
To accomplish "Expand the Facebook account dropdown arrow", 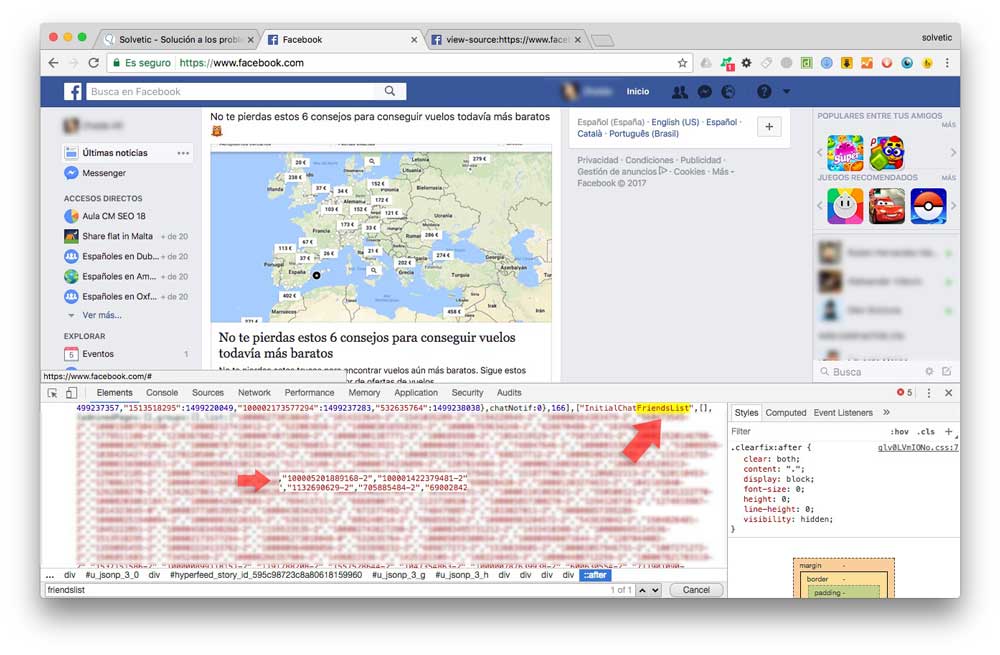I will [786, 92].
